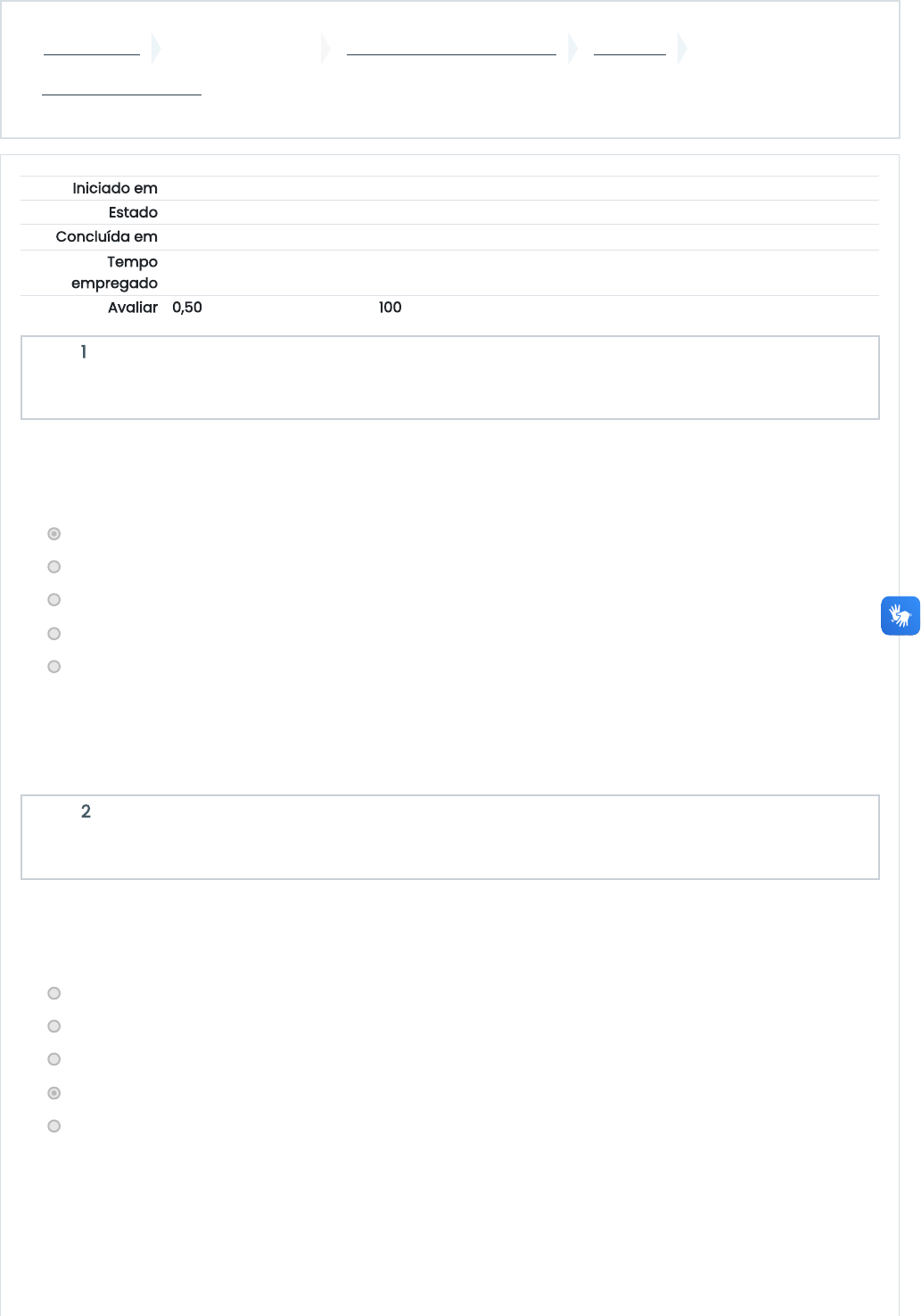Open the VLibras sign language accessibility widget

pyautogui.click(x=900, y=615)
